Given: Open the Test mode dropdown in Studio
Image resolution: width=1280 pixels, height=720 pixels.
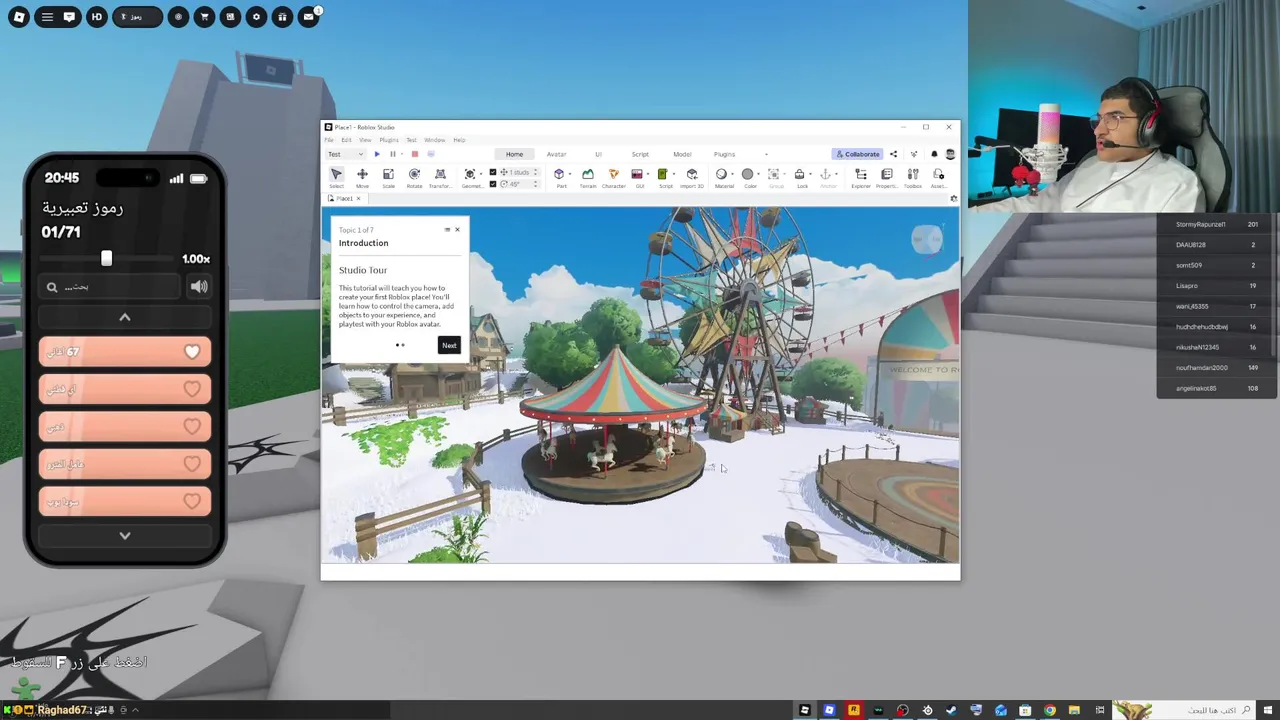Looking at the screenshot, I should (x=347, y=154).
